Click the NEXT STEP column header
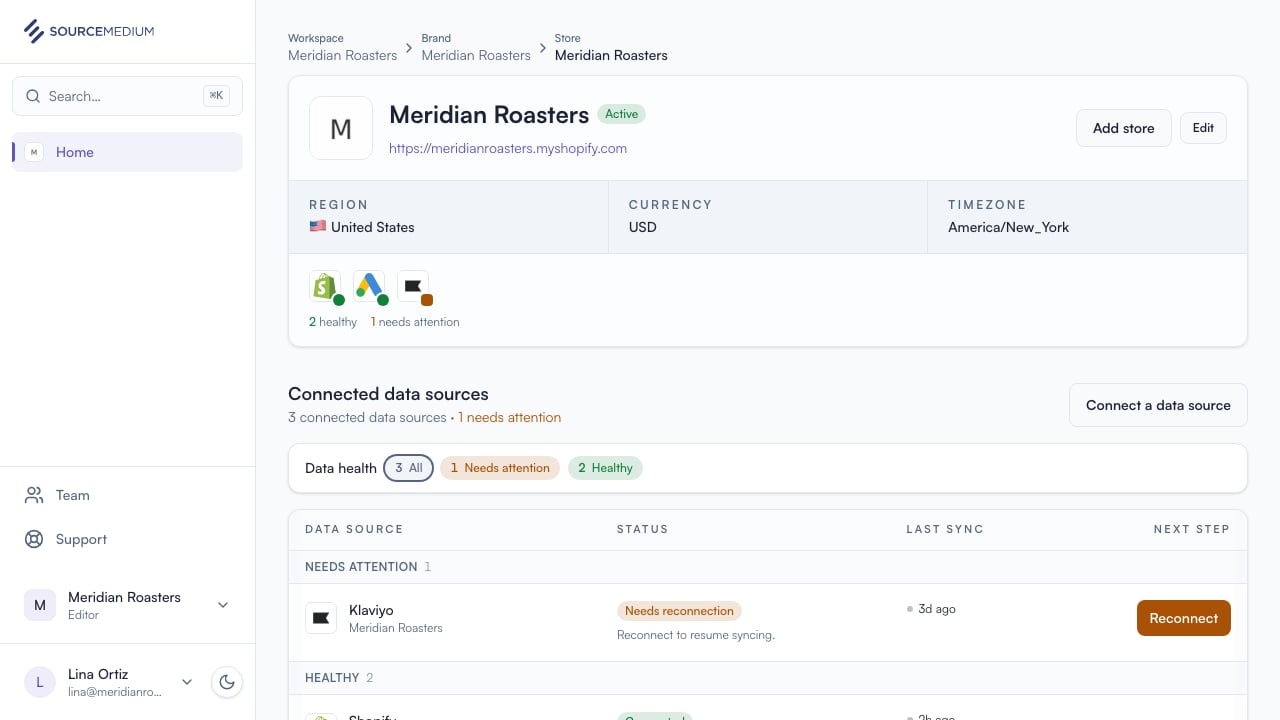The height and width of the screenshot is (720, 1280). click(x=1192, y=529)
